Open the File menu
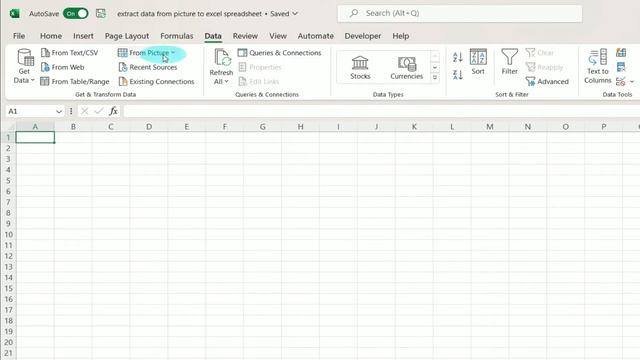This screenshot has height=360, width=640. coord(19,36)
